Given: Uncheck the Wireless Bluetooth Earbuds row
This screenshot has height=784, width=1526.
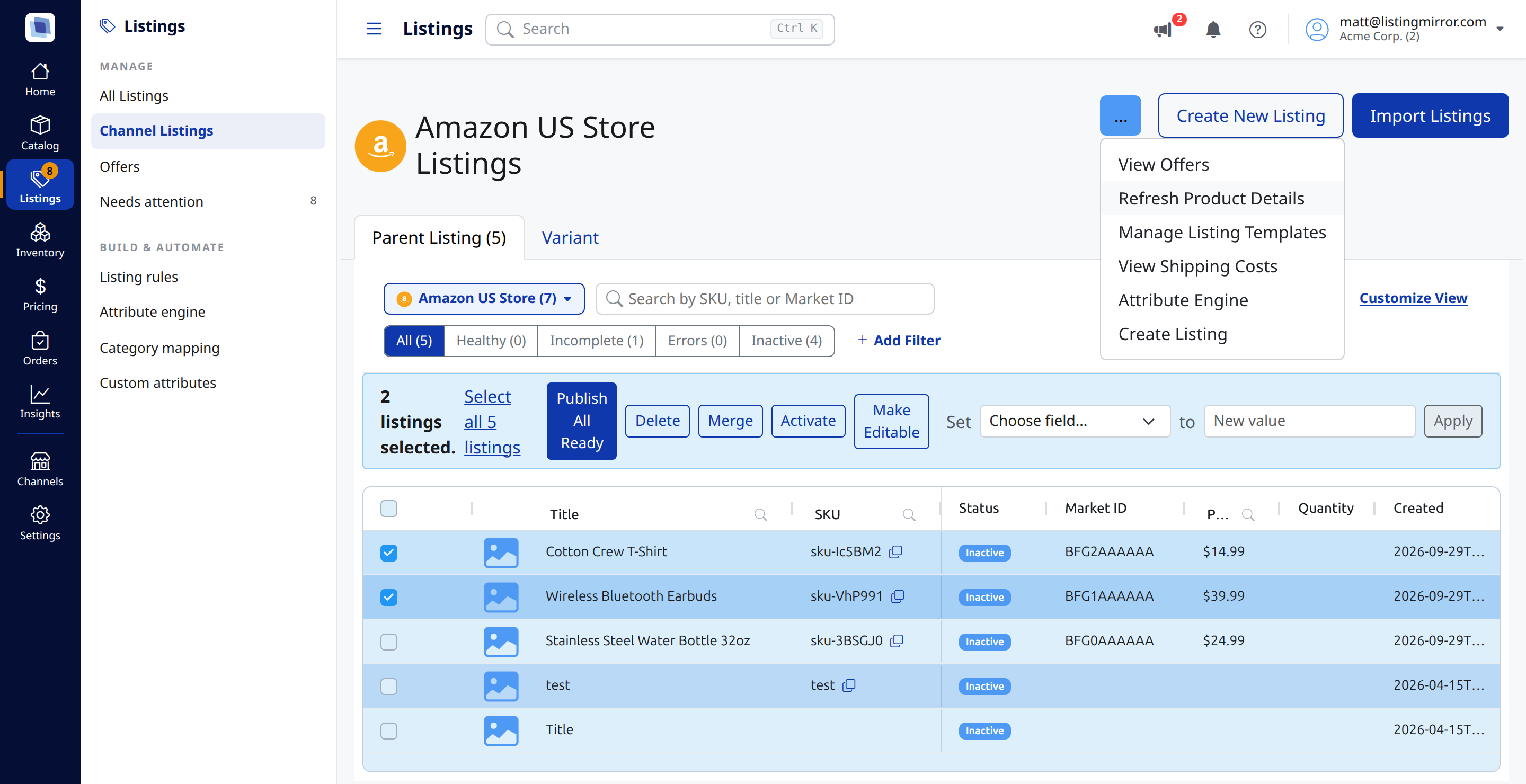Looking at the screenshot, I should tap(388, 597).
